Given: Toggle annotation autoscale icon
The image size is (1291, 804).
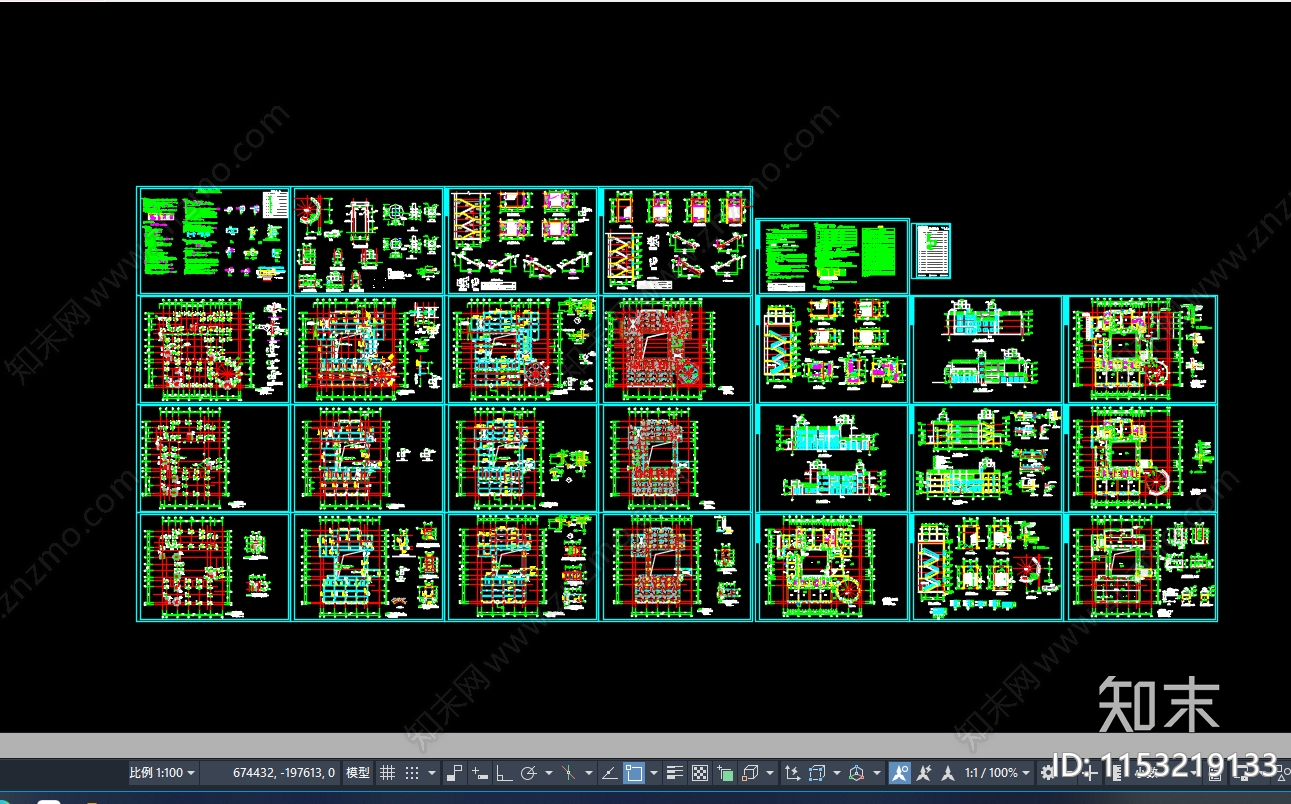Looking at the screenshot, I should point(924,772).
